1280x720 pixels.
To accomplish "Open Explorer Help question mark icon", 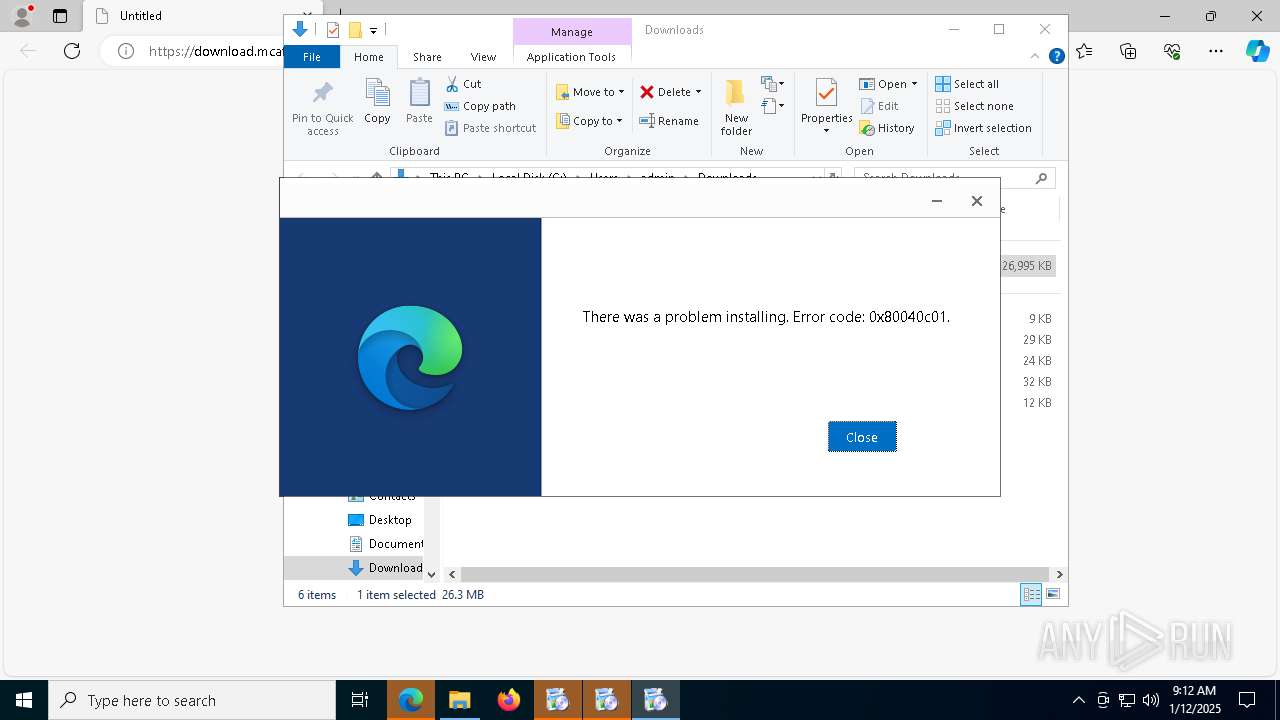I will 1056,57.
